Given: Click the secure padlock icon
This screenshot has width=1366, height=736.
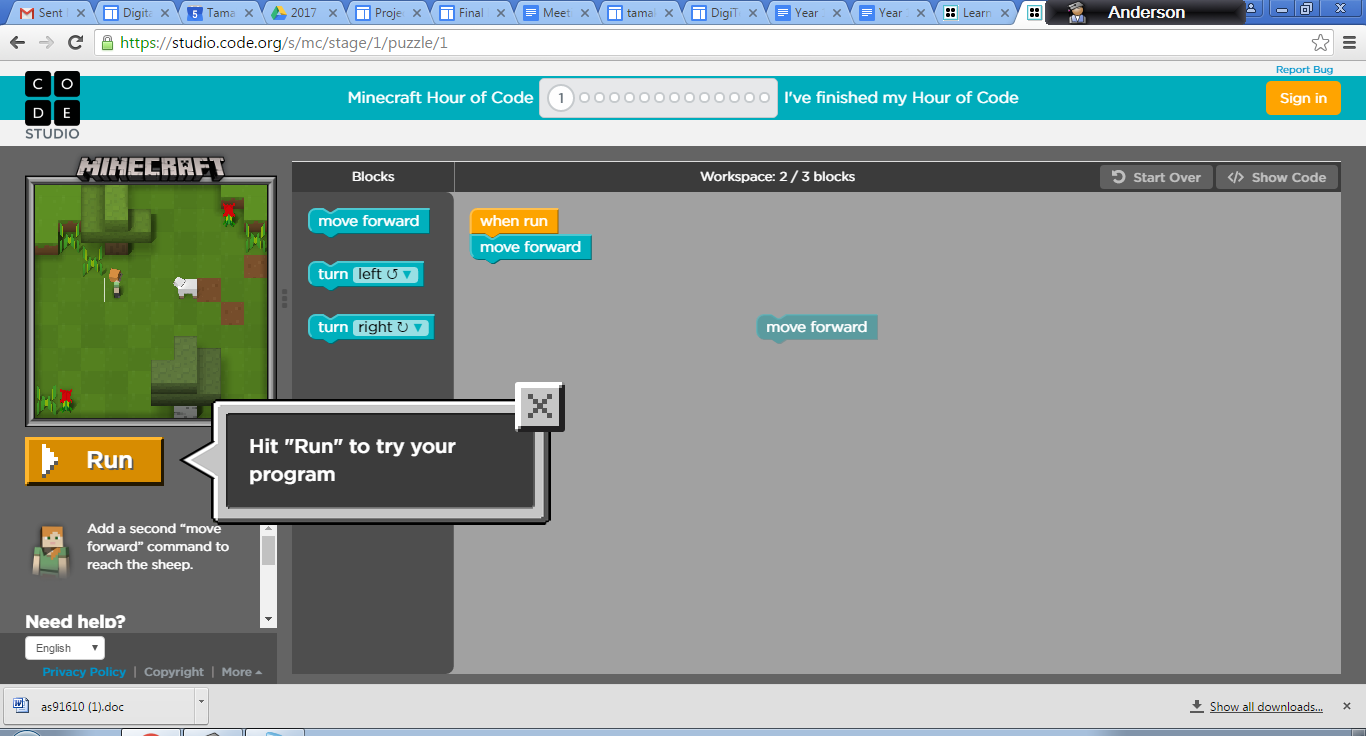Looking at the screenshot, I should [x=107, y=43].
